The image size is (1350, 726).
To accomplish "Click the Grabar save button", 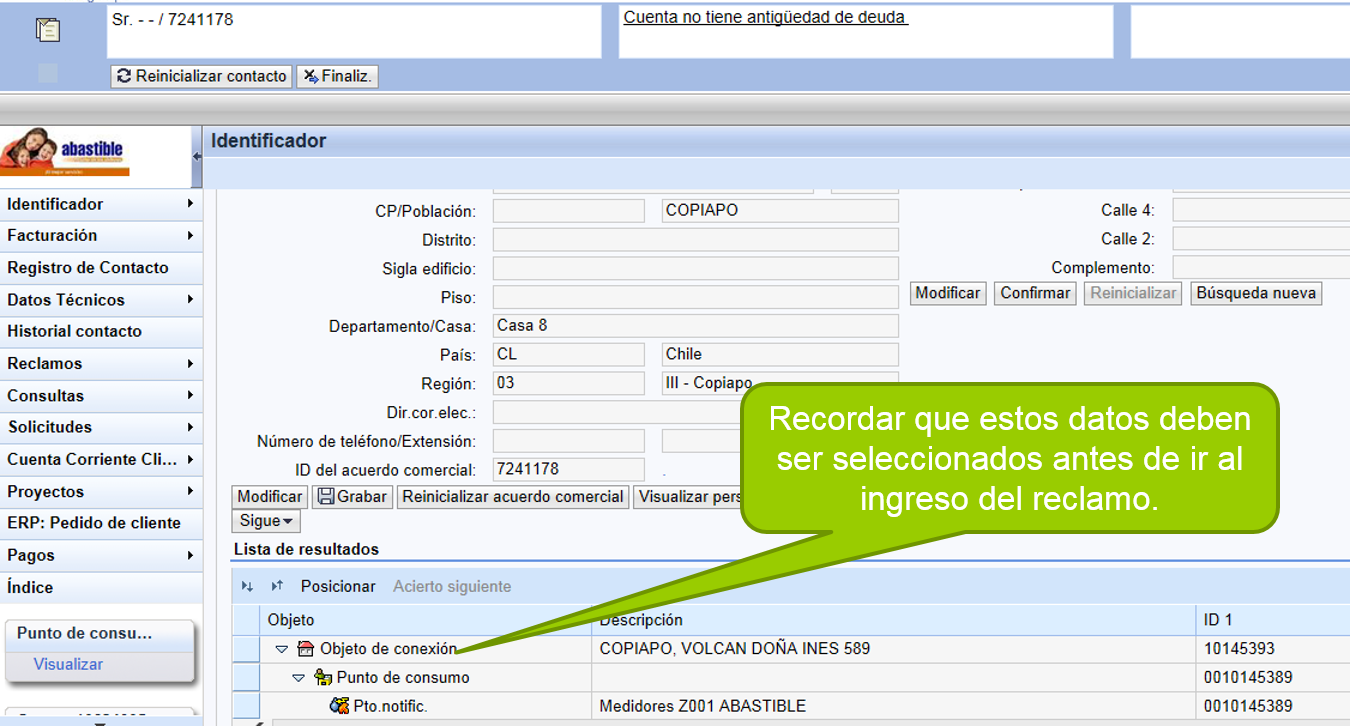I will pos(352,497).
